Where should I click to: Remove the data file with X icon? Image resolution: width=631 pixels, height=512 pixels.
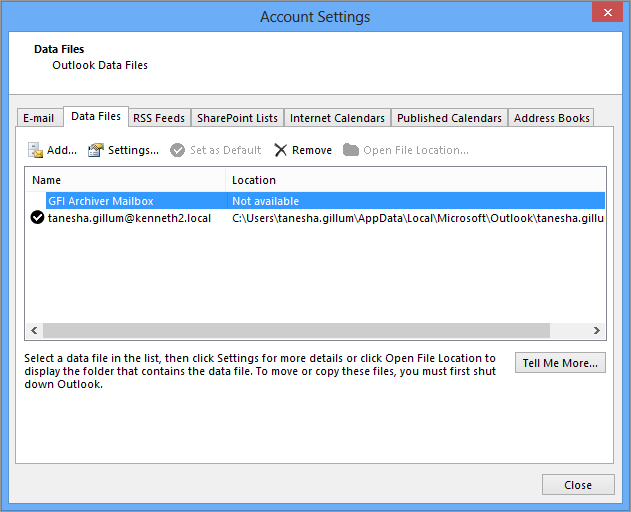(x=280, y=150)
